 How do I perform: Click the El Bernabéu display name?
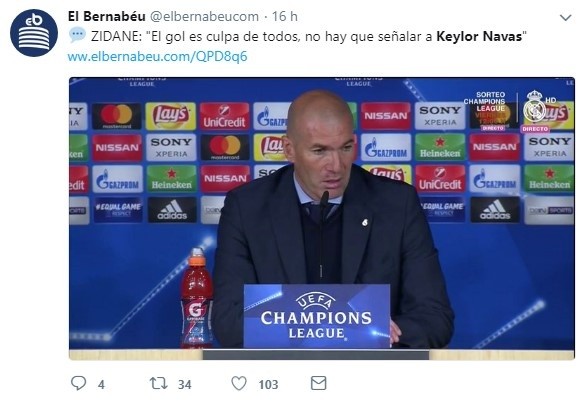(107, 16)
